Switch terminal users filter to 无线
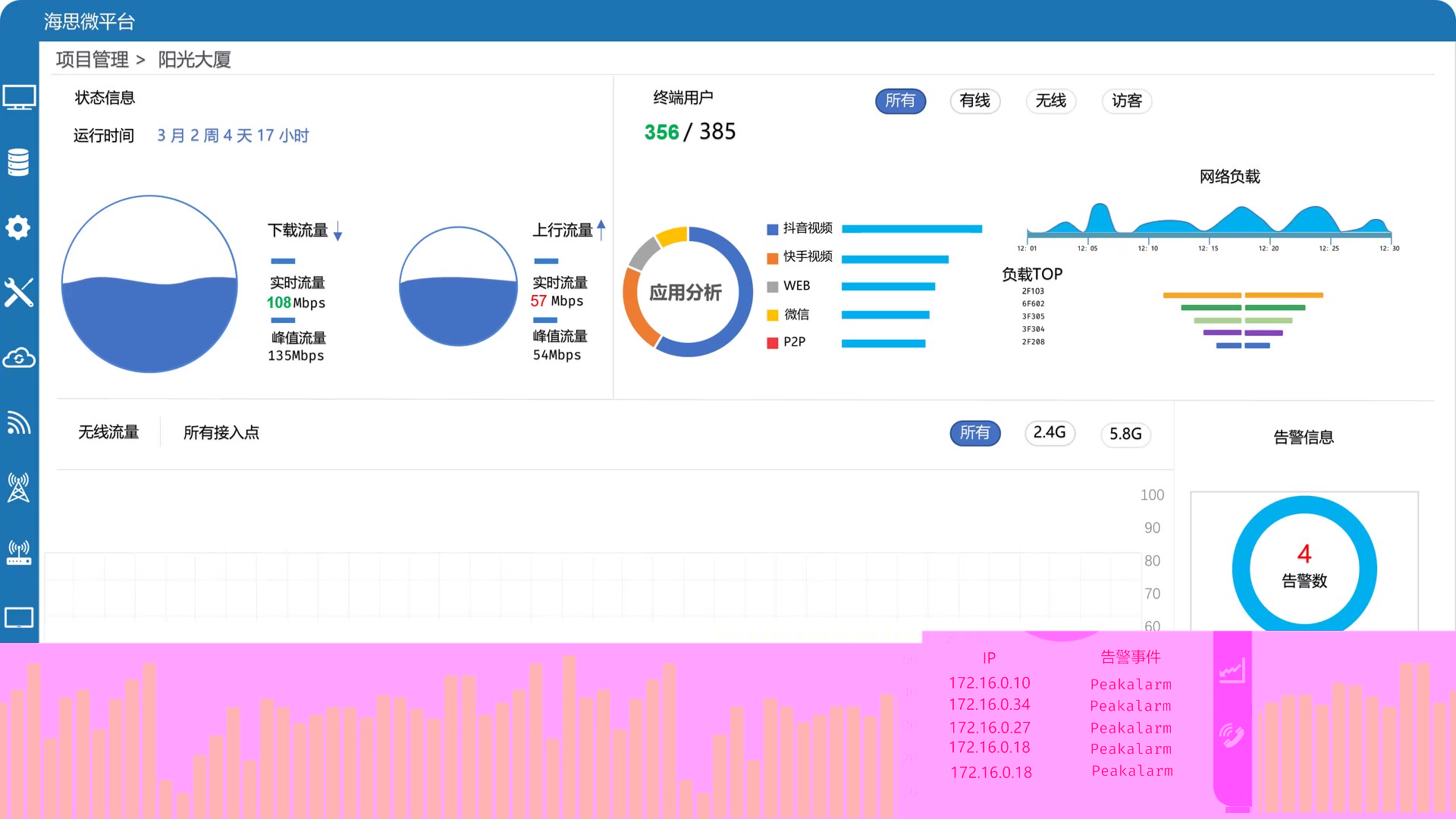 pos(1050,101)
